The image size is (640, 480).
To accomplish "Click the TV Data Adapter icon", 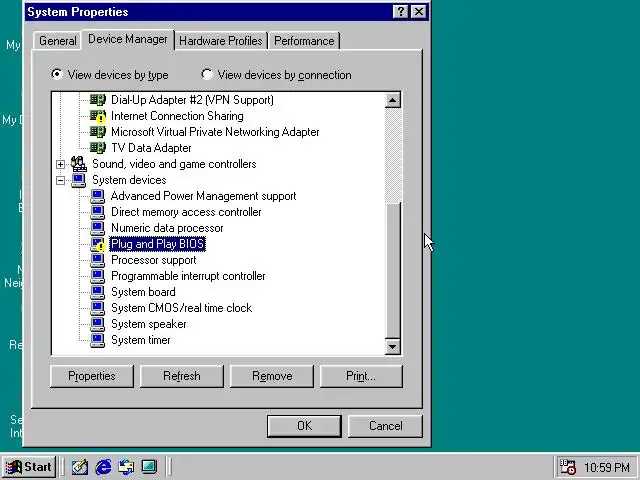I will pyautogui.click(x=98, y=148).
